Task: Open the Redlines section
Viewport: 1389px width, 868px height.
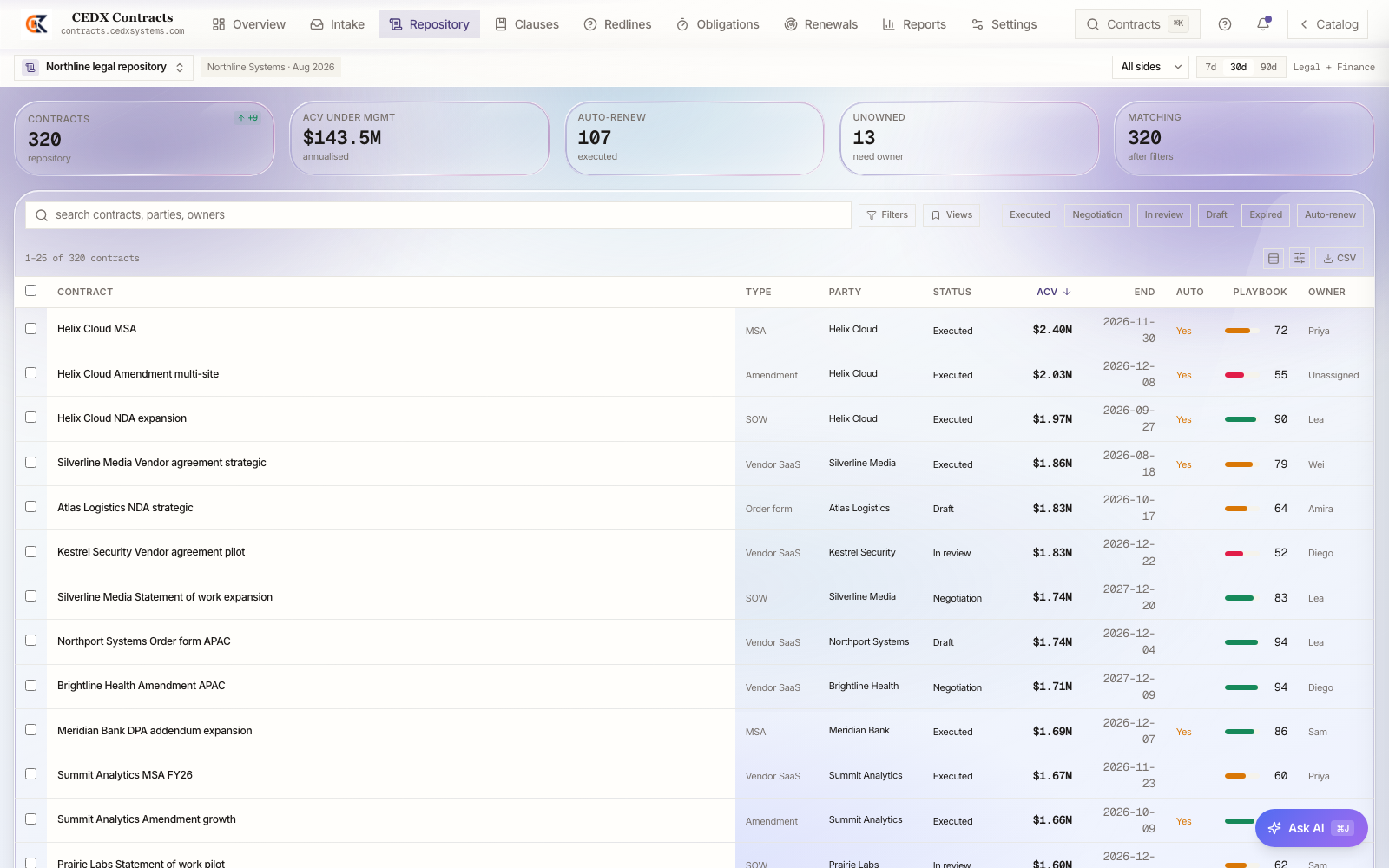Action: point(617,24)
